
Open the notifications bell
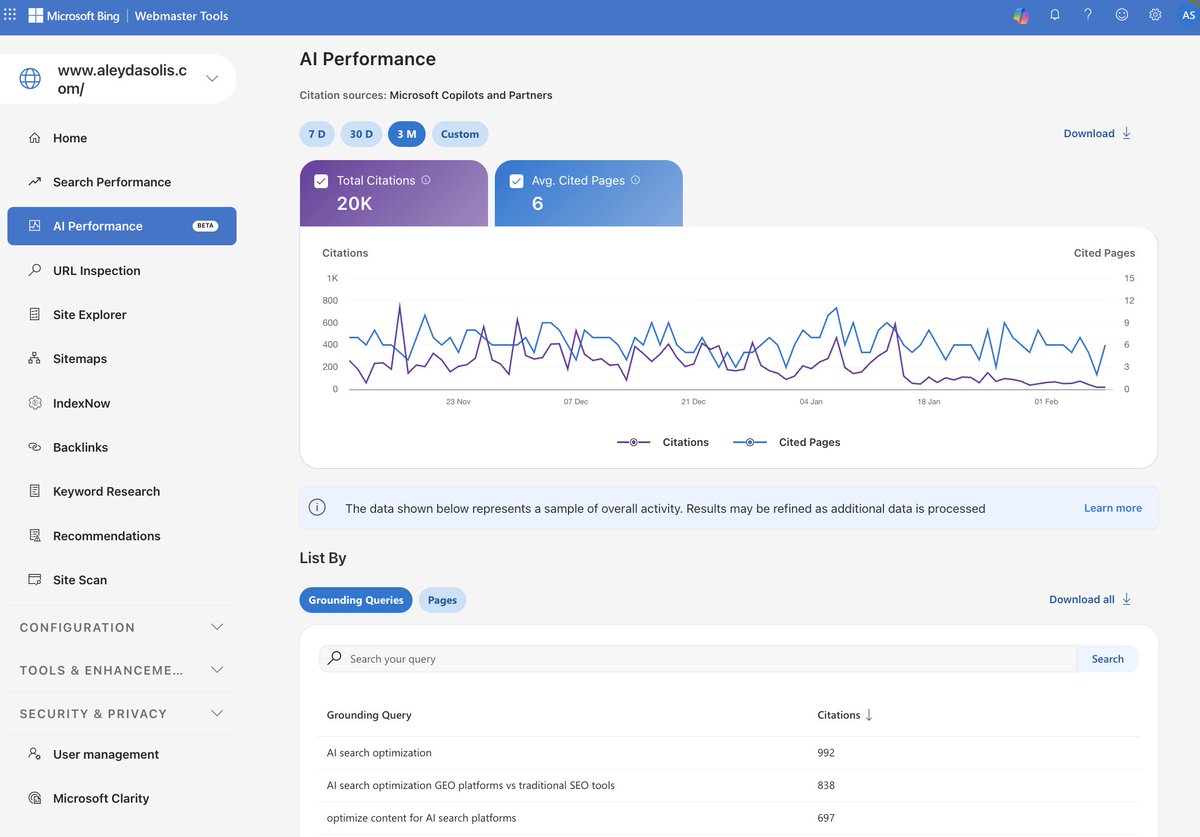pyautogui.click(x=1054, y=14)
